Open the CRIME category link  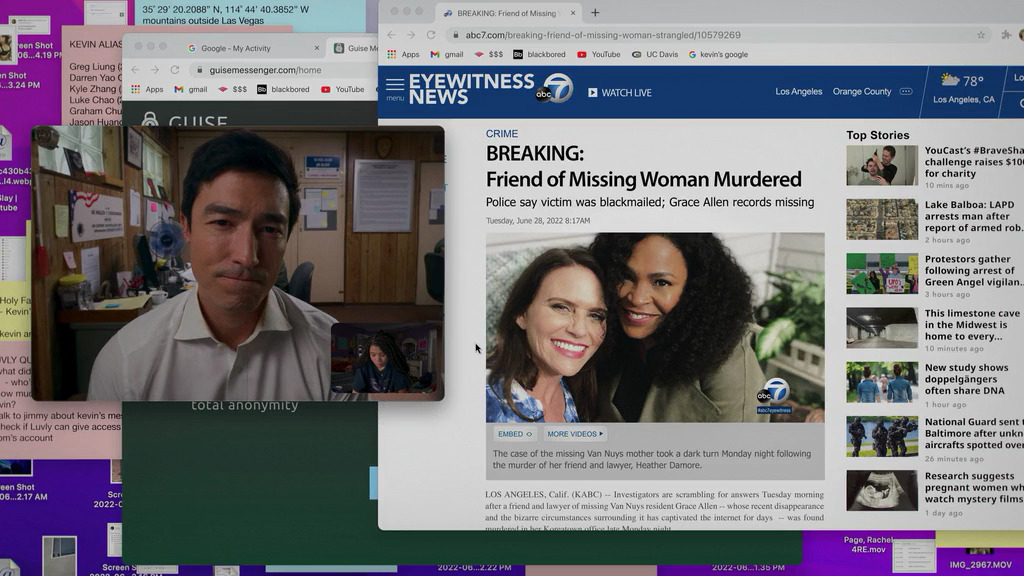502,134
